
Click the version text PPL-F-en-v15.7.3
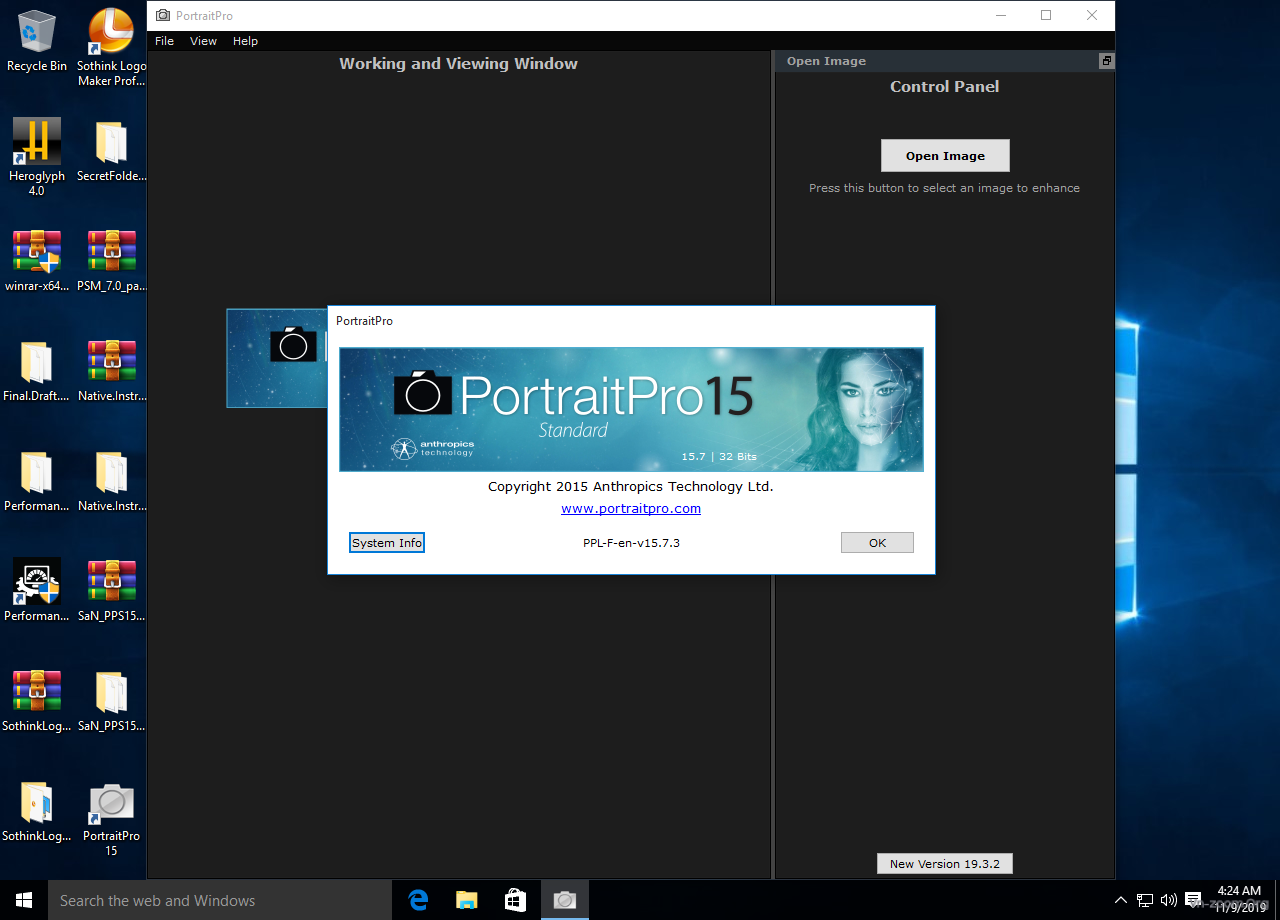pyautogui.click(x=631, y=542)
